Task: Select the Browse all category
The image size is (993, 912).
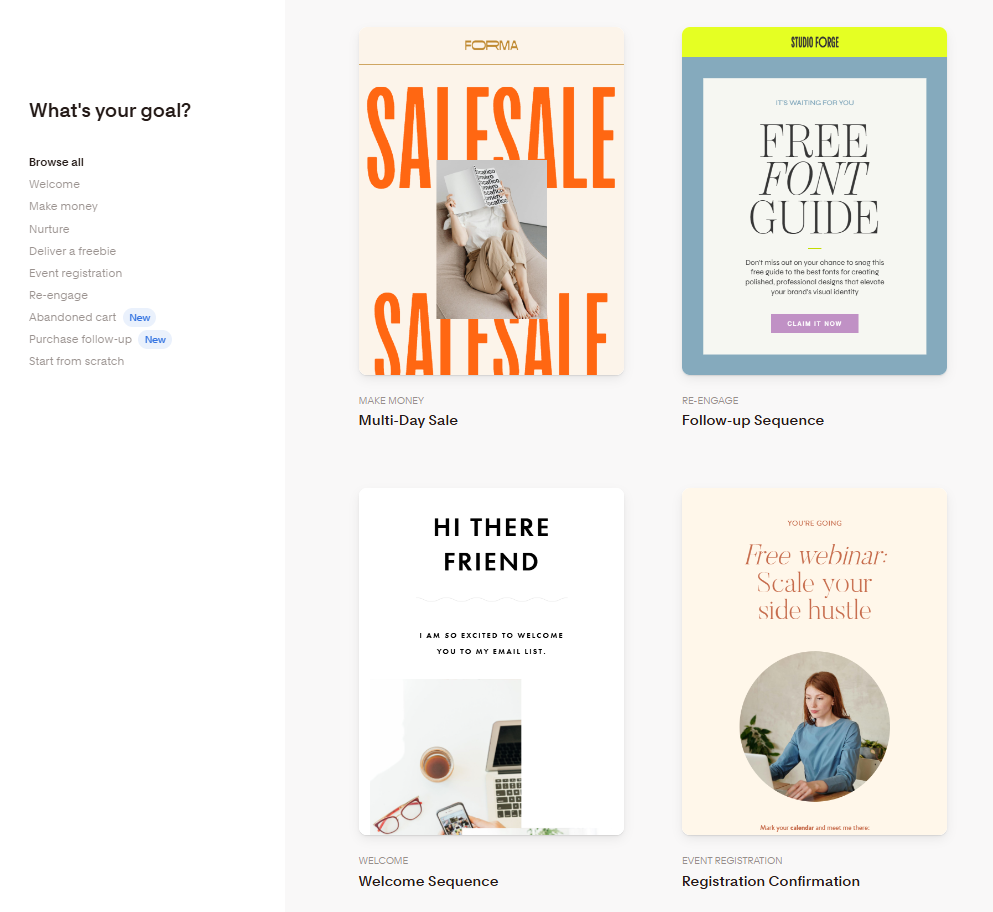Action: [56, 162]
